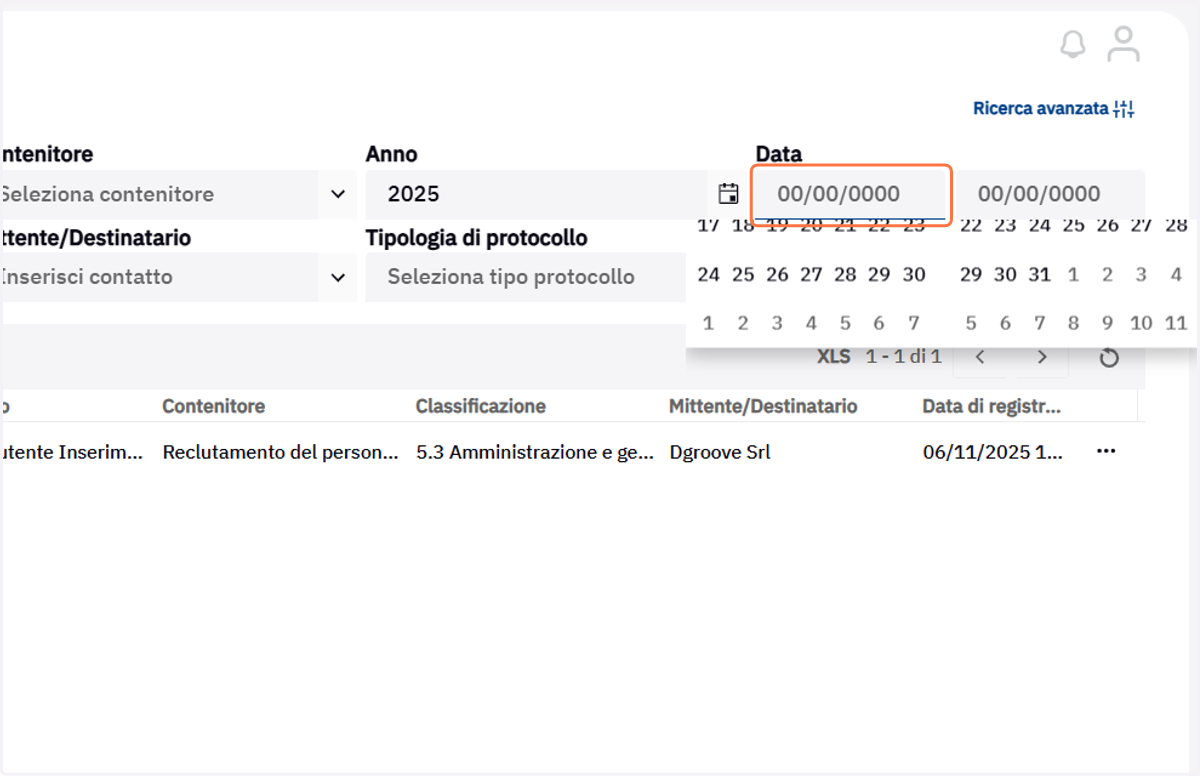Select day 31 in right calendar
The width and height of the screenshot is (1200, 776).
1039,275
